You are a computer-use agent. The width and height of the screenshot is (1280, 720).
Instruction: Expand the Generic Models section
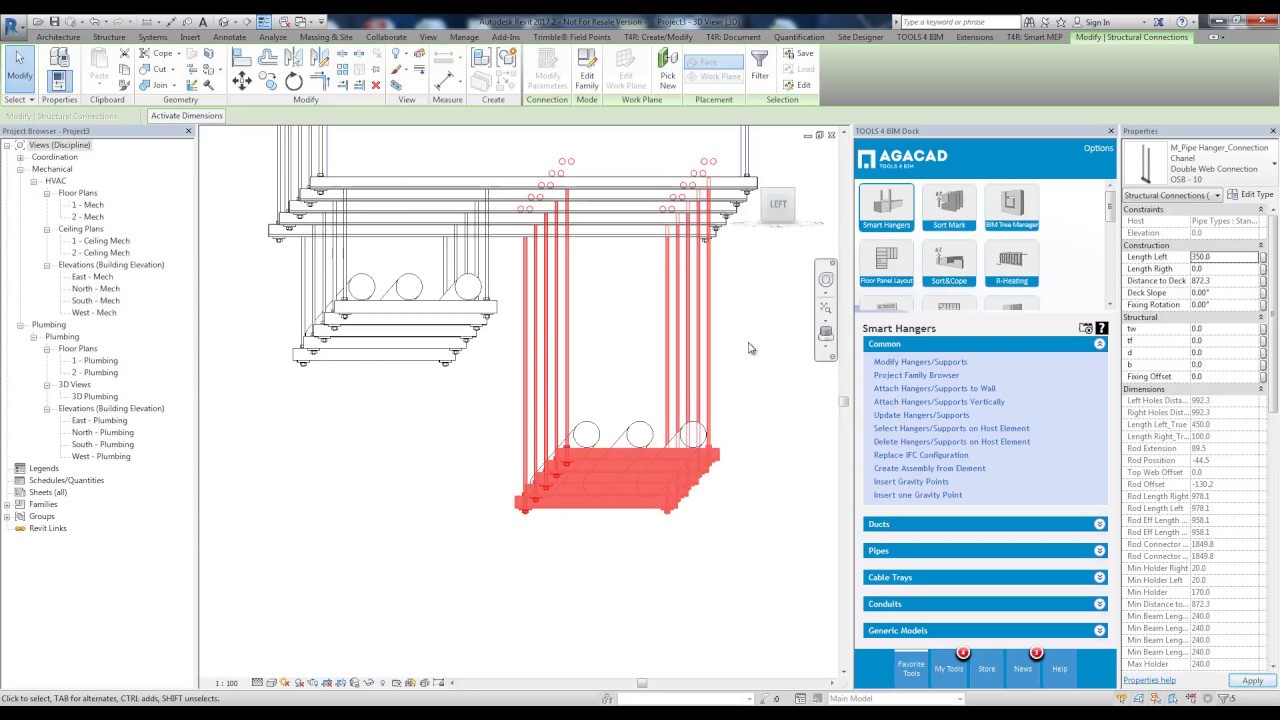click(1100, 631)
